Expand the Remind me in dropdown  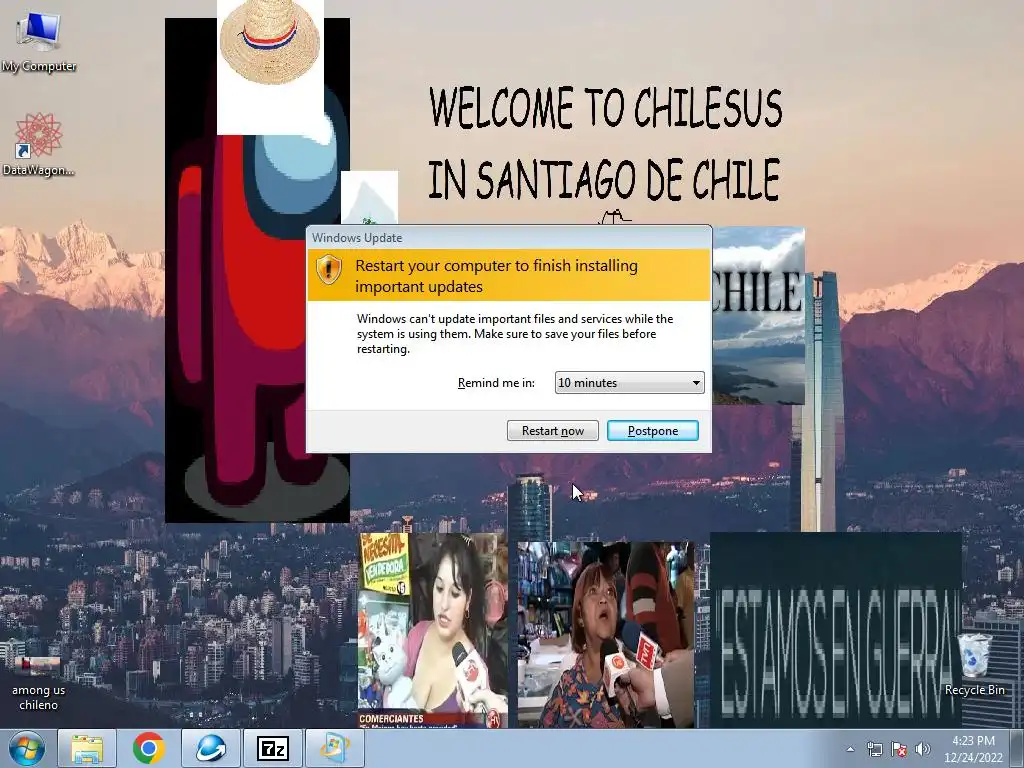(x=630, y=383)
